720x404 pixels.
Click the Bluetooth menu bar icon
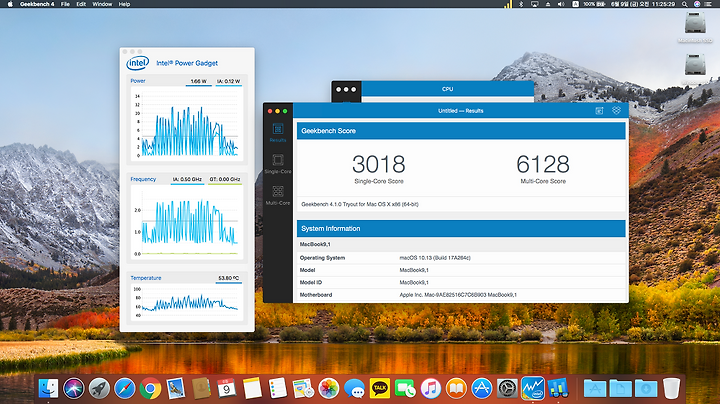pos(521,4)
